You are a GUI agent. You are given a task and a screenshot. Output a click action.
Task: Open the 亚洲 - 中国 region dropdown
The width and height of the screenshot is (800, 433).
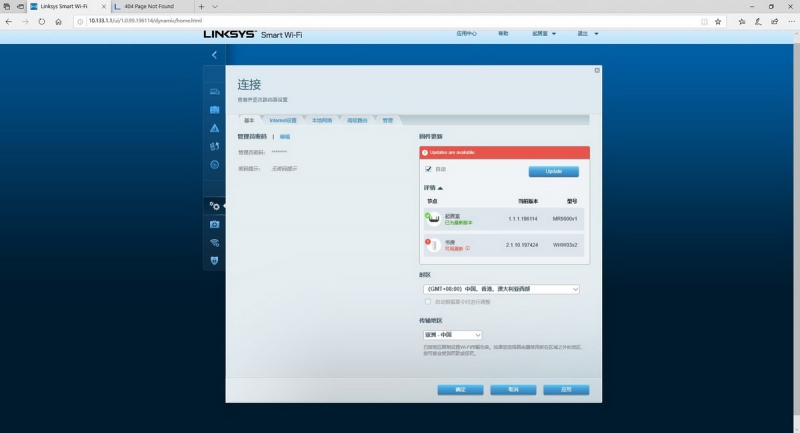tap(453, 335)
